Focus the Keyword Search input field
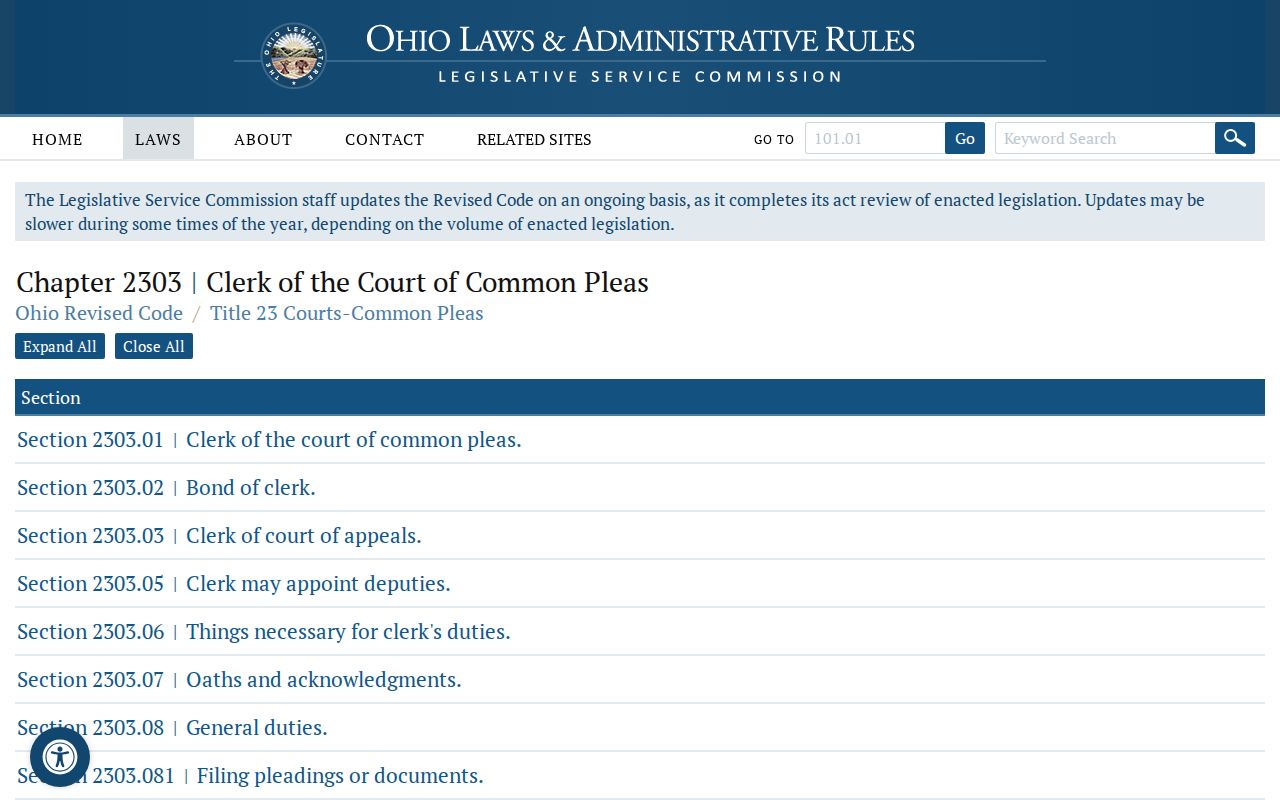This screenshot has width=1280, height=800. 1105,138
